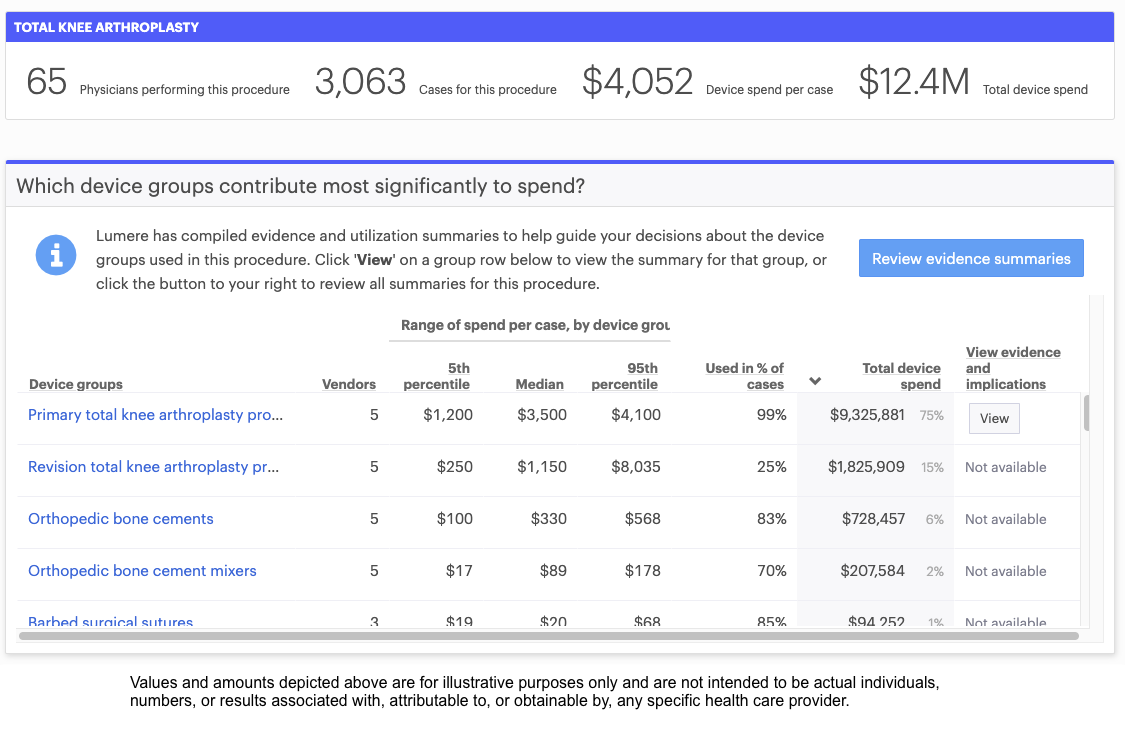Click View for Primary total knee arthroplasty
Image resolution: width=1125 pixels, height=745 pixels.
pyautogui.click(x=994, y=418)
